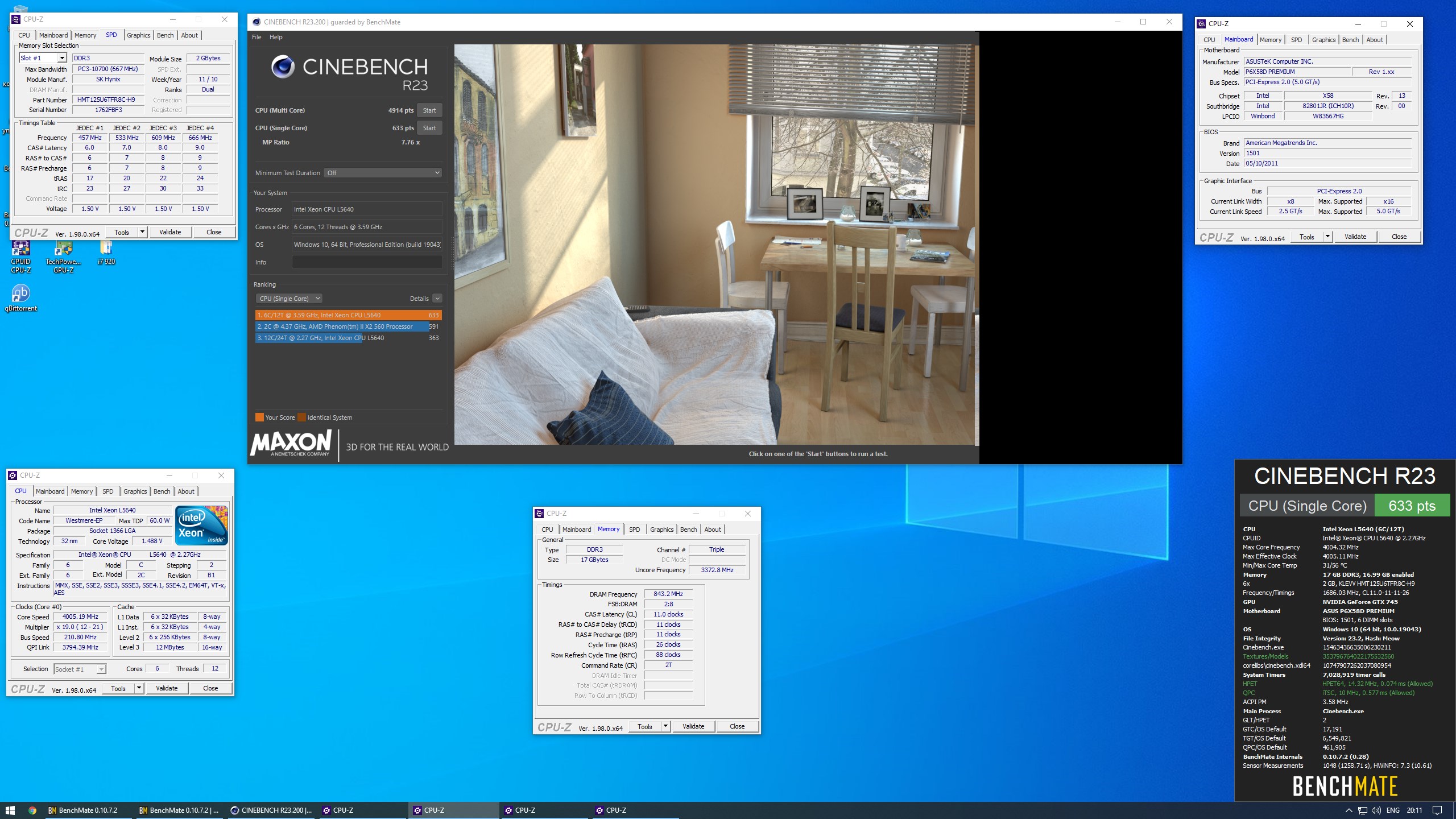
Task: Open Google Chrome from the taskbar
Action: (x=32, y=810)
